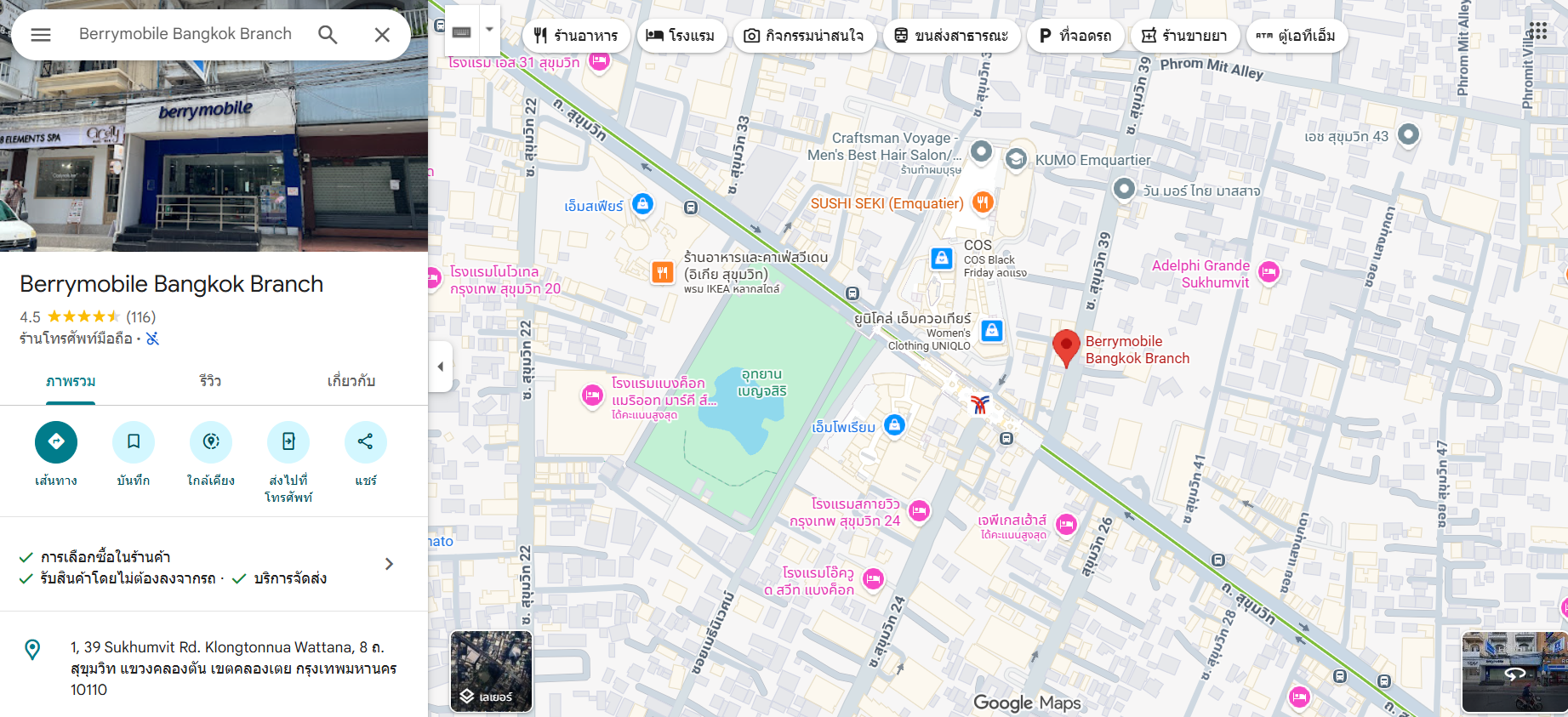This screenshot has height=717, width=1568.
Task: Switch to the เกี่ยวกับ (about) tab
Action: coord(351,381)
